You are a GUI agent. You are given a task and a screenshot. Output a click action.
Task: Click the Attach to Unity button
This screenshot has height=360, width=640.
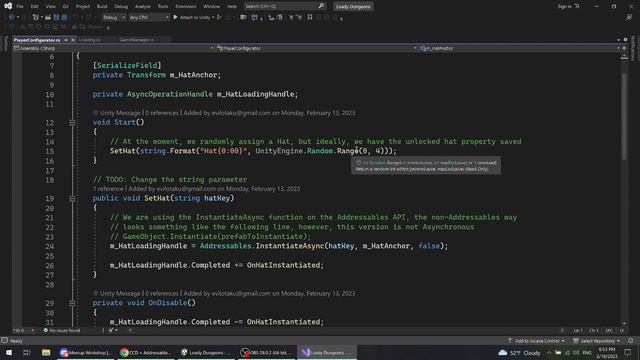tap(192, 18)
